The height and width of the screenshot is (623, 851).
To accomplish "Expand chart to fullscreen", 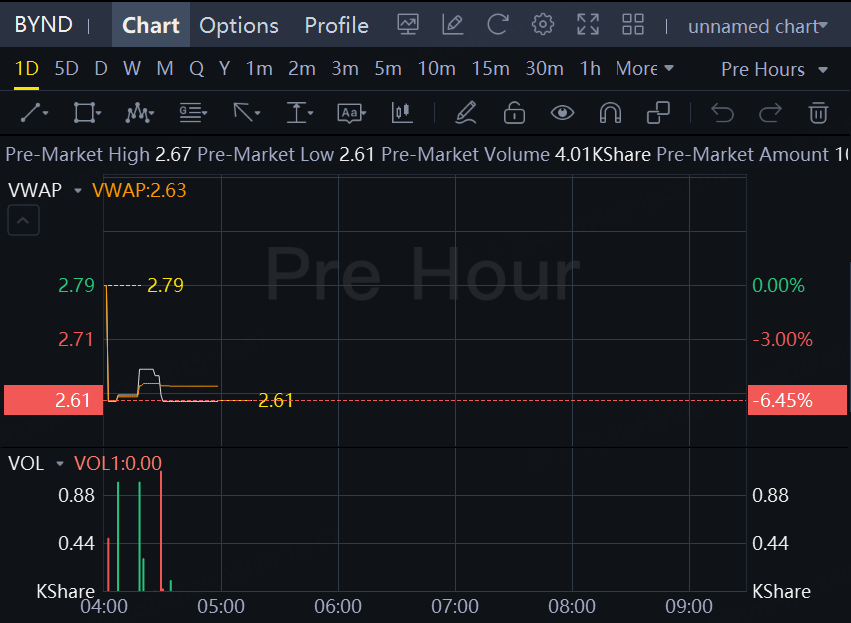I will (588, 24).
